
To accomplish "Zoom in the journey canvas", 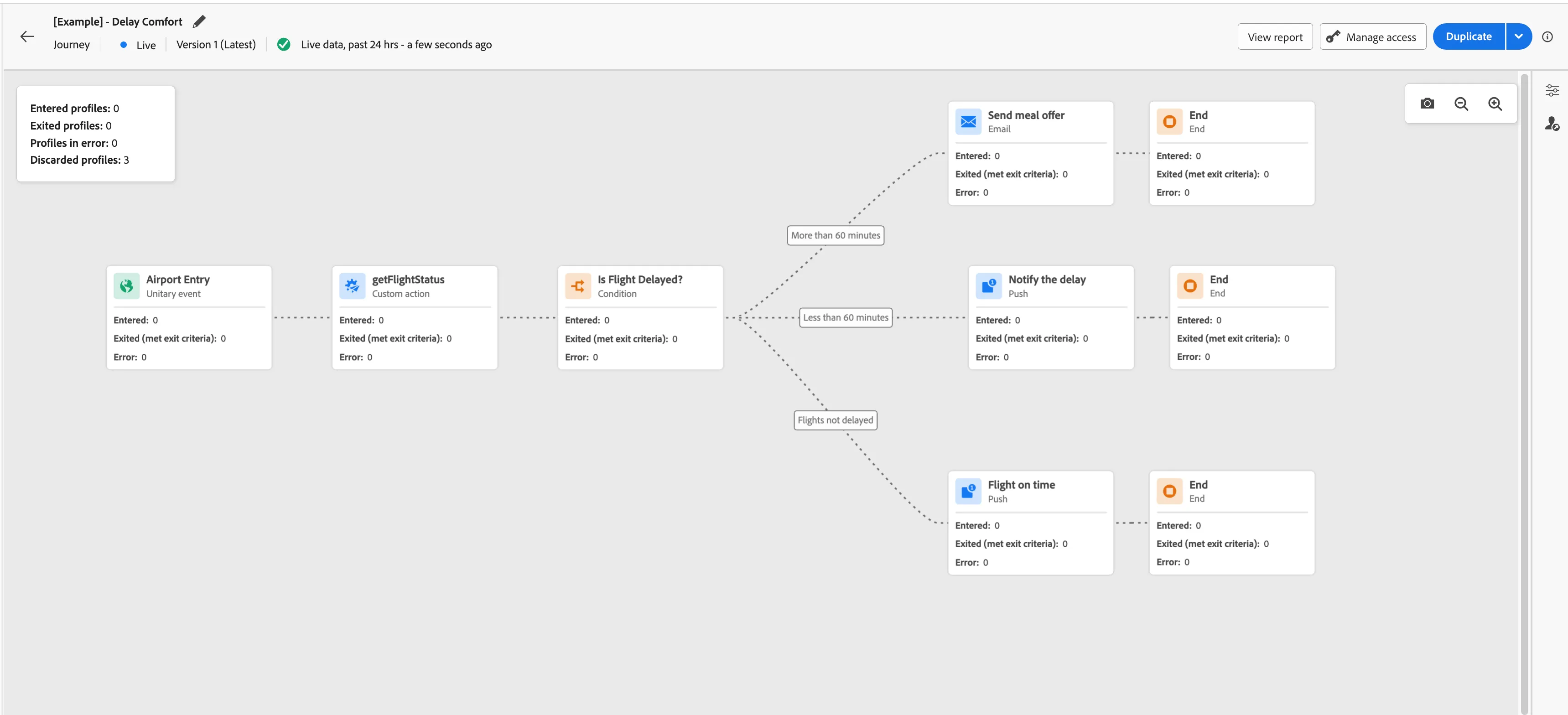I will (x=1495, y=104).
